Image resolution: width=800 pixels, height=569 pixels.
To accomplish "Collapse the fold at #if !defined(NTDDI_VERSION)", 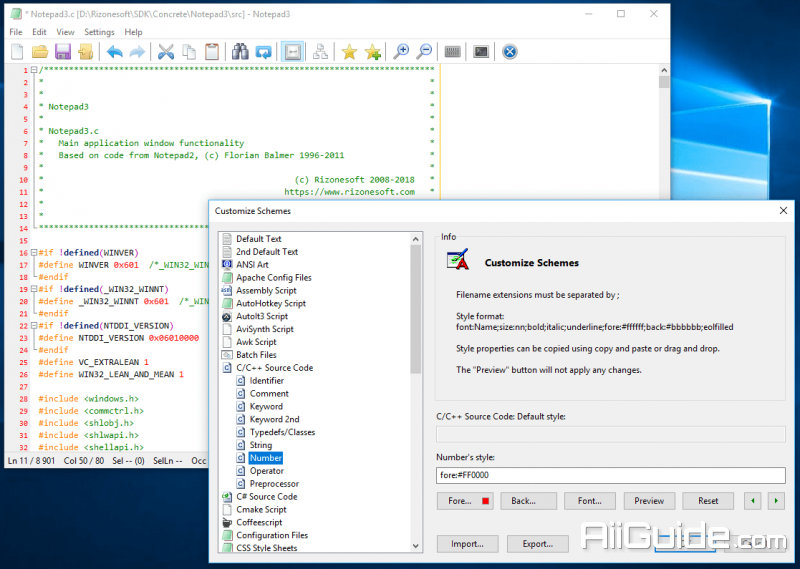I will click(34, 325).
